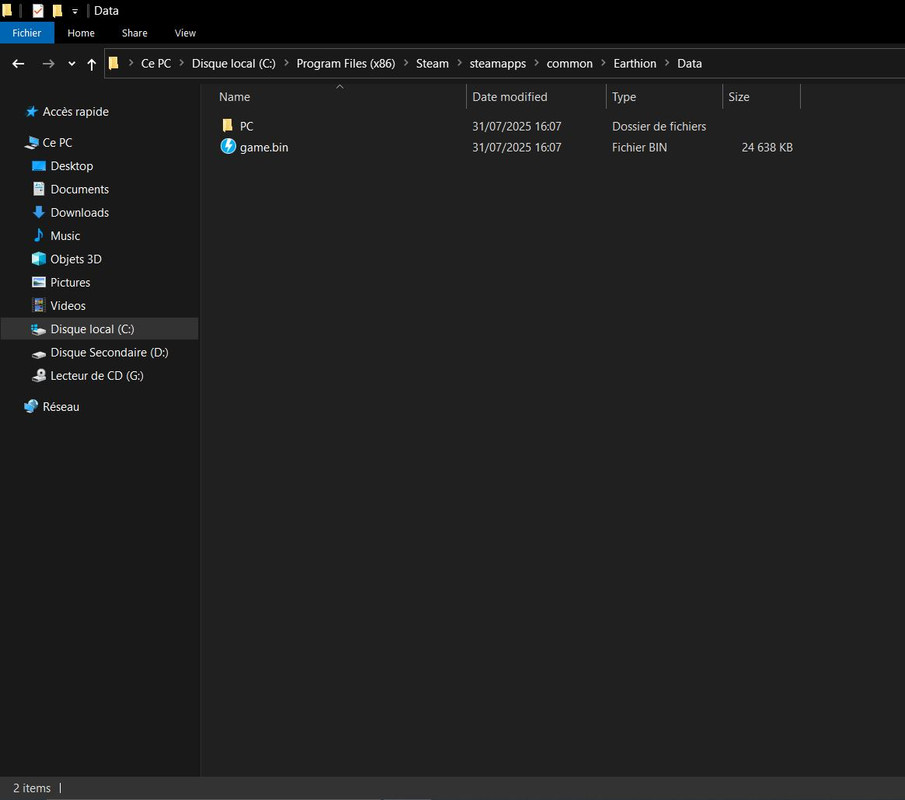Open Customize Quick Access Toolbar dropdown
The height and width of the screenshot is (800, 905).
[74, 11]
